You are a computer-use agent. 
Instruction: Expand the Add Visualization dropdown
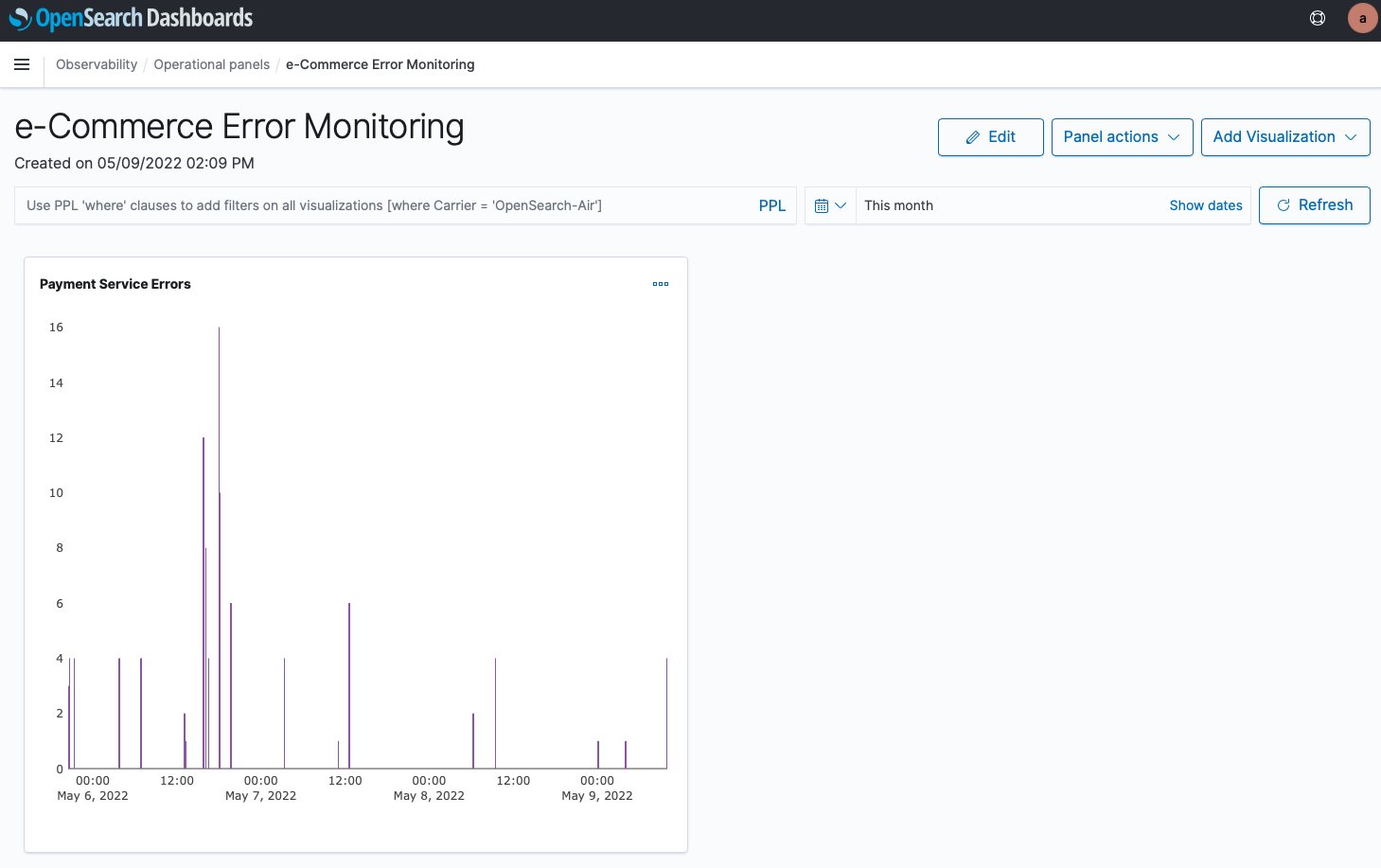click(1284, 137)
